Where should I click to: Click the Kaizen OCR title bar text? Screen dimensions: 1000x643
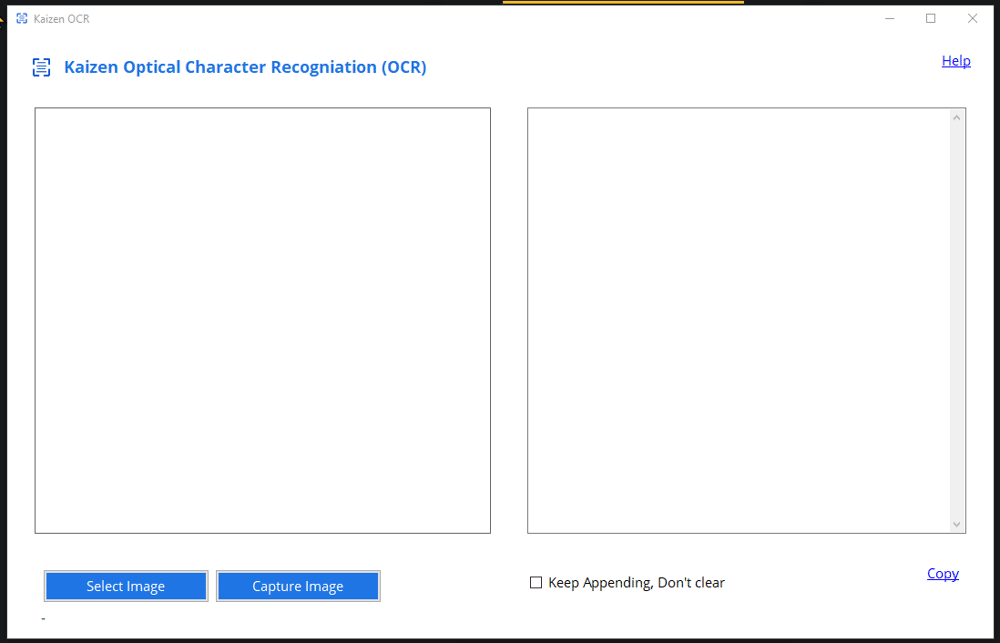(x=62, y=18)
